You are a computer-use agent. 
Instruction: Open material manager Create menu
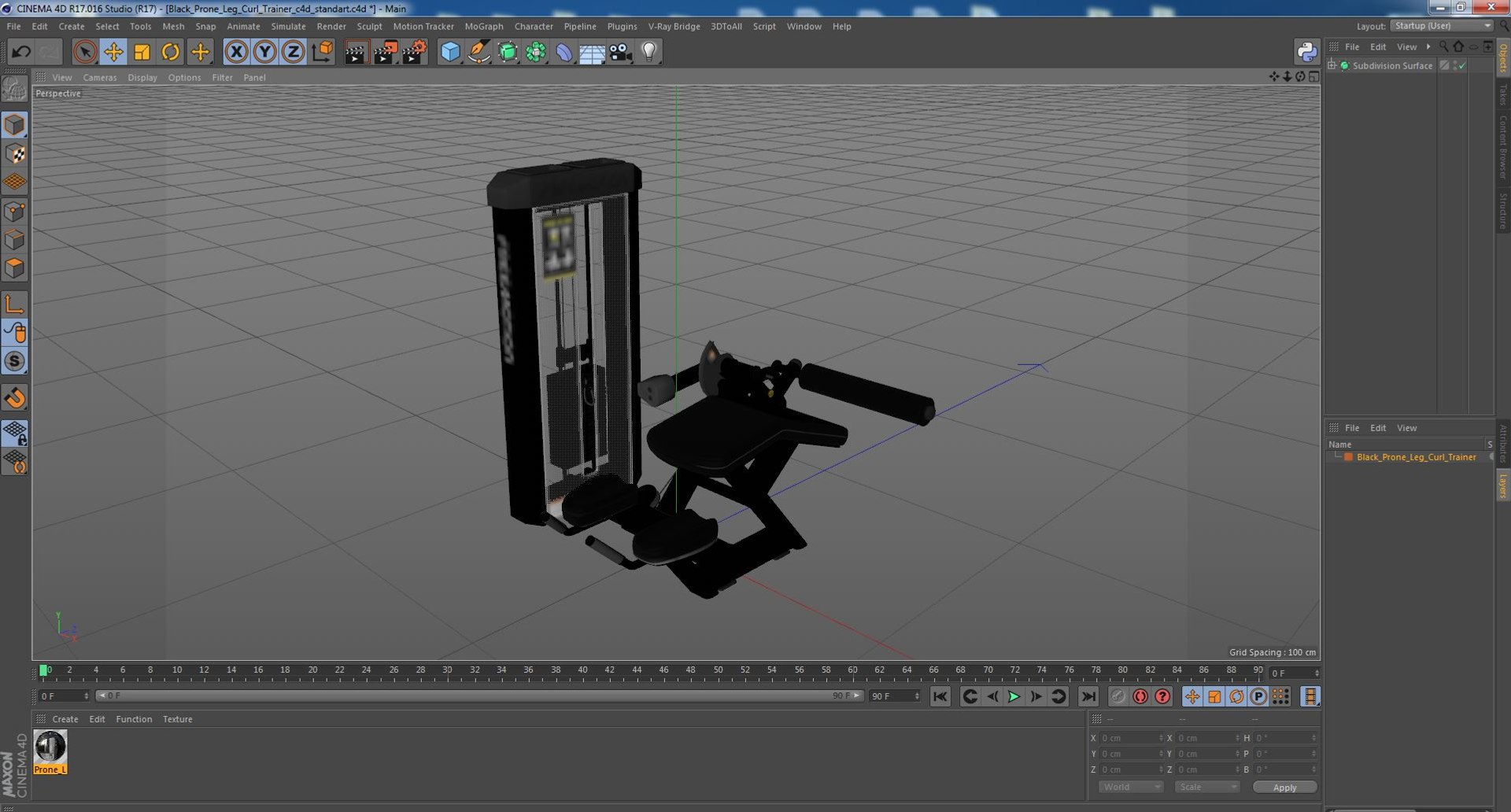[65, 719]
